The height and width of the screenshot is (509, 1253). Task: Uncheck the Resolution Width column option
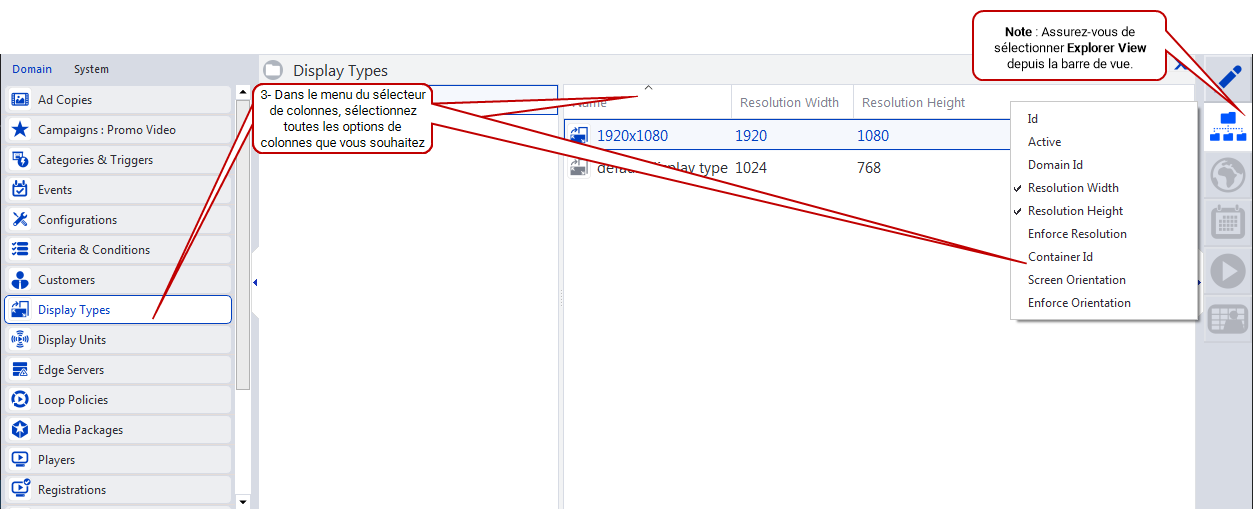[x=1072, y=188]
